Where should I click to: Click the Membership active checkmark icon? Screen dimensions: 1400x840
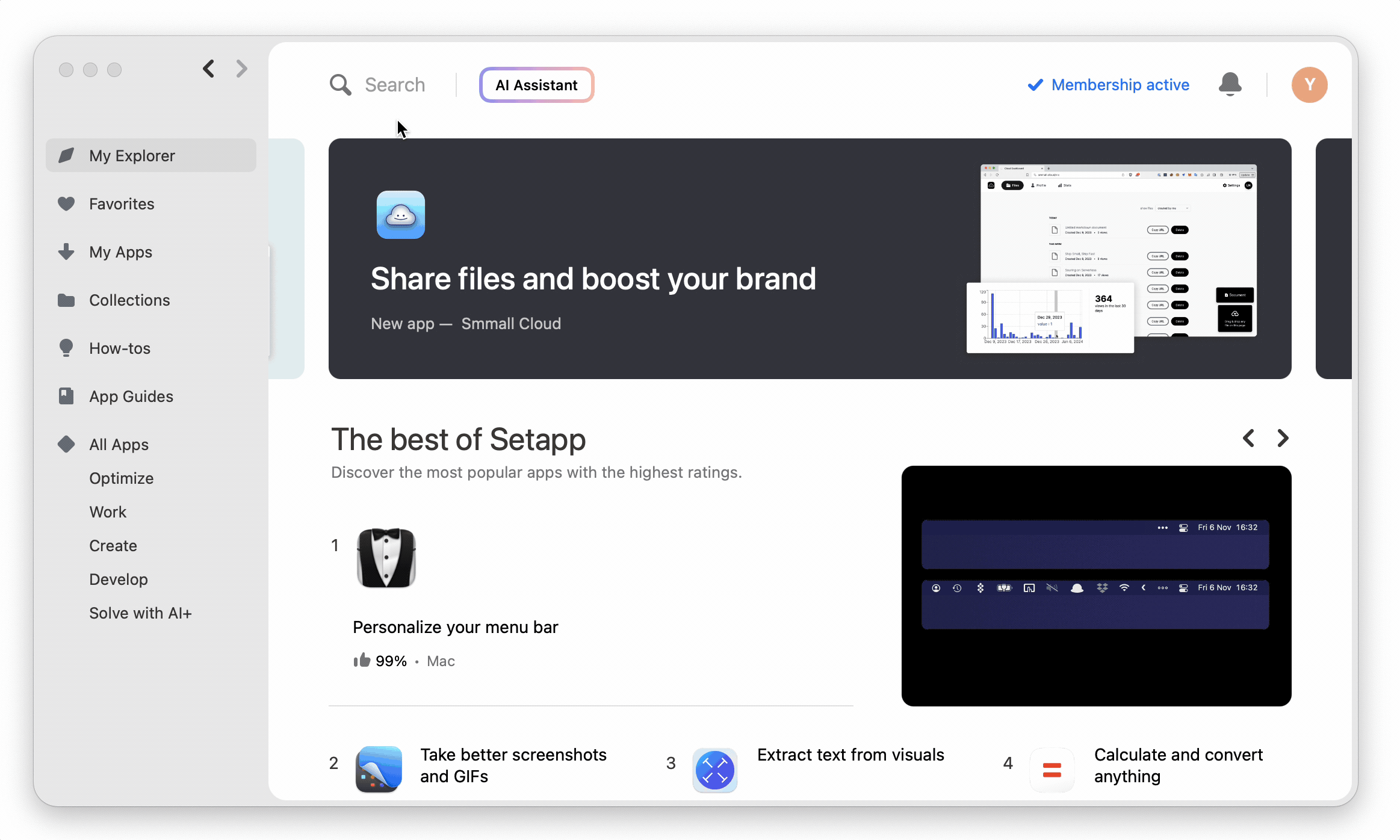click(x=1035, y=85)
